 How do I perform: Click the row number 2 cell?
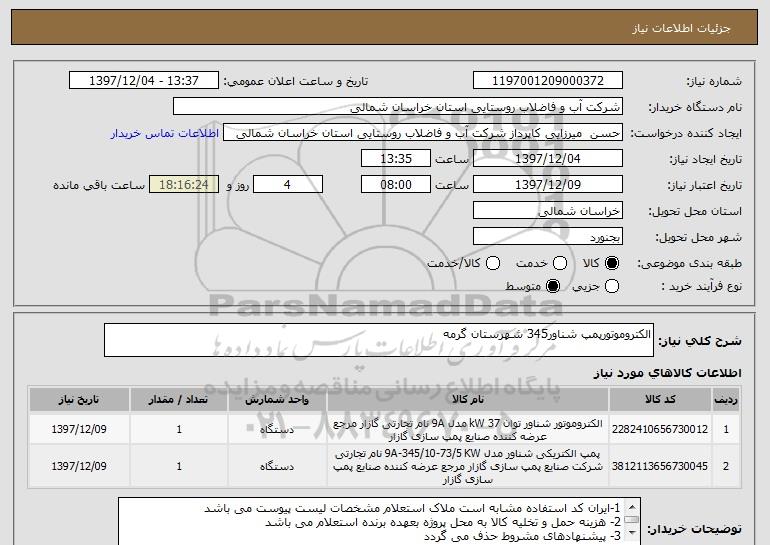[726, 466]
